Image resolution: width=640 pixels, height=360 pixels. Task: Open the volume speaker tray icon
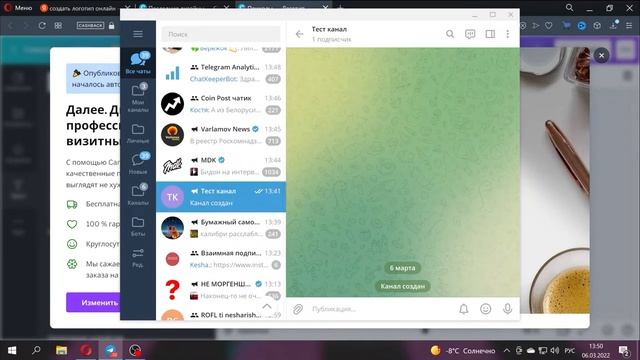pyautogui.click(x=555, y=351)
